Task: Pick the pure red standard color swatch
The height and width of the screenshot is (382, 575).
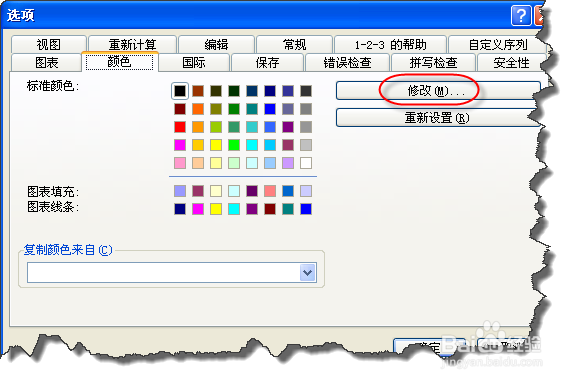Action: click(180, 127)
